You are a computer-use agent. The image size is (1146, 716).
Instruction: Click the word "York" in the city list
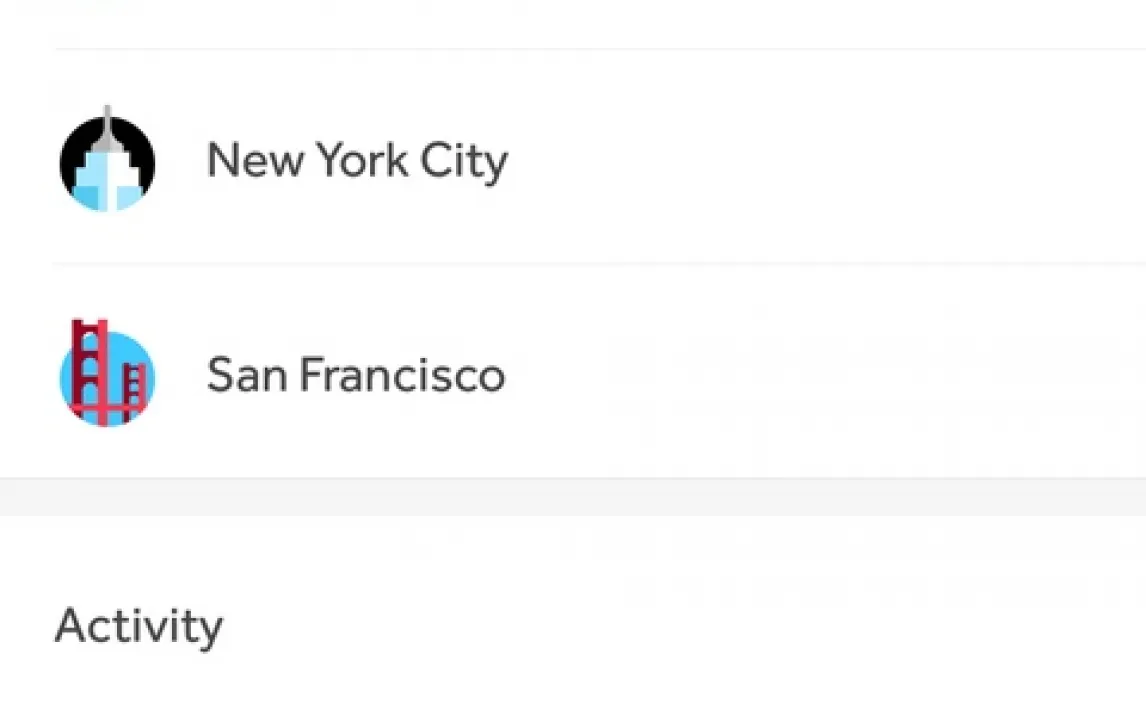(x=363, y=161)
